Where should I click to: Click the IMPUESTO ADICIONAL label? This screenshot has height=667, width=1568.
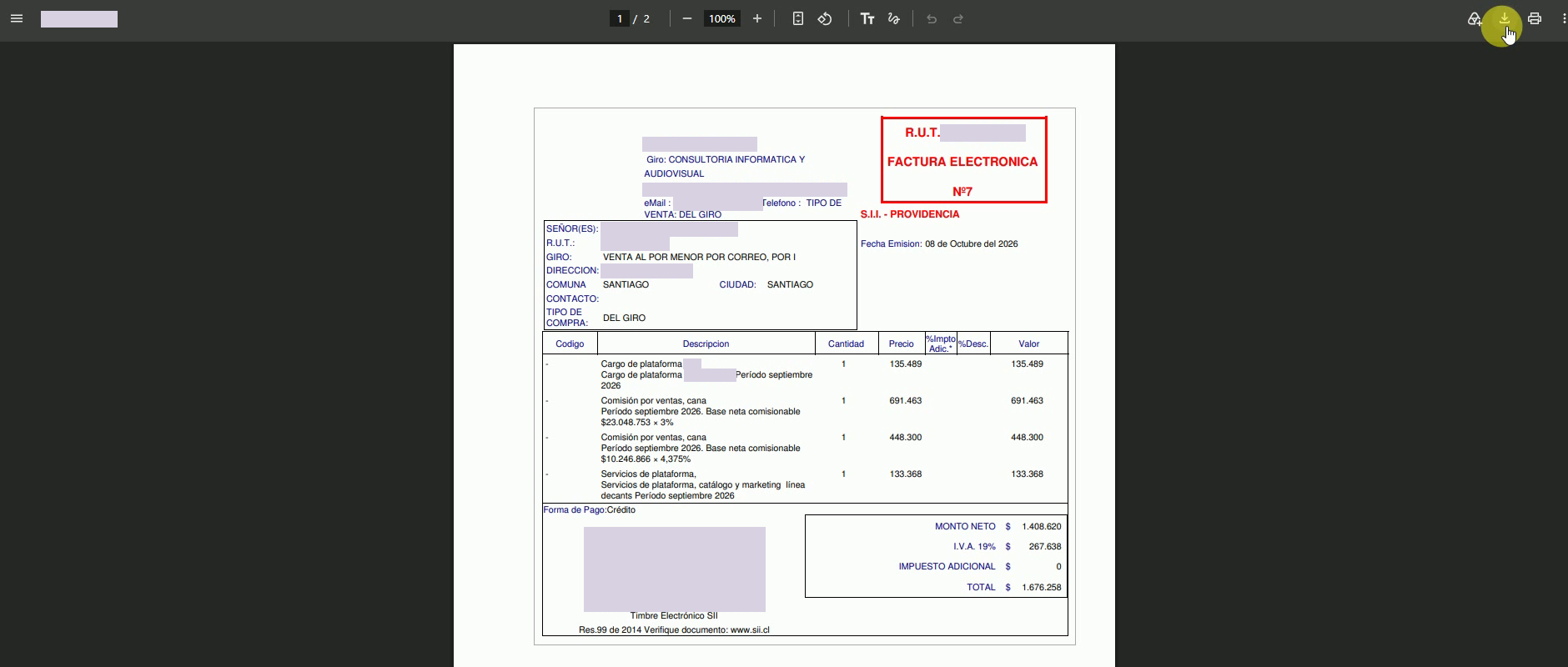pyautogui.click(x=947, y=567)
